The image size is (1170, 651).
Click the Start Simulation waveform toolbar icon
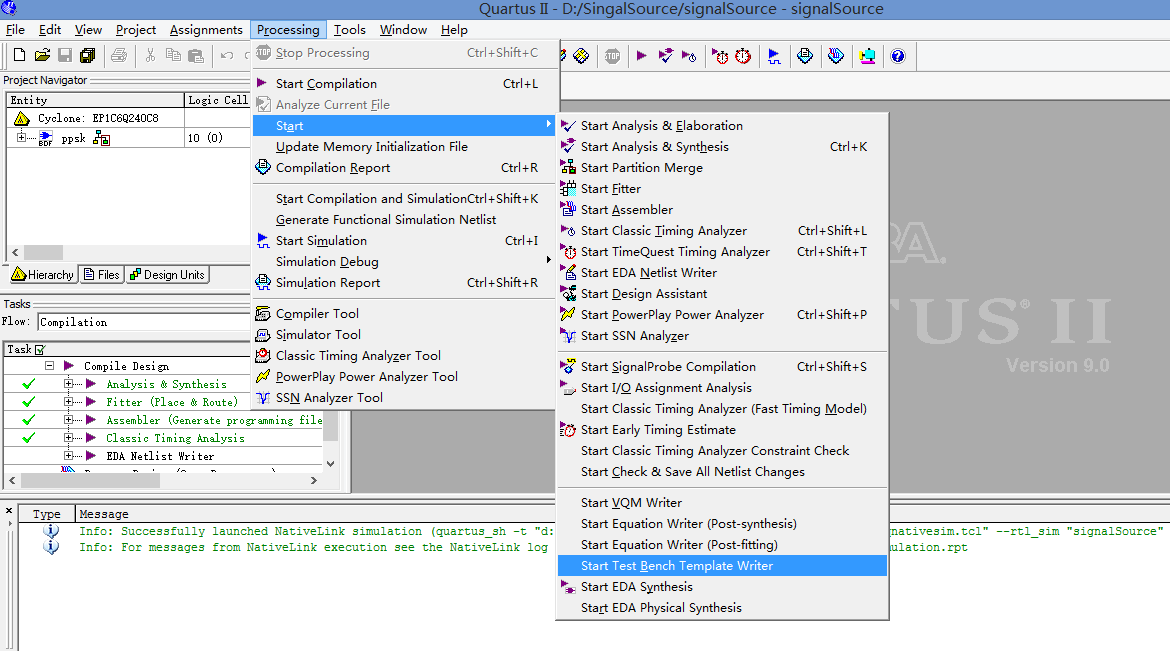[774, 56]
